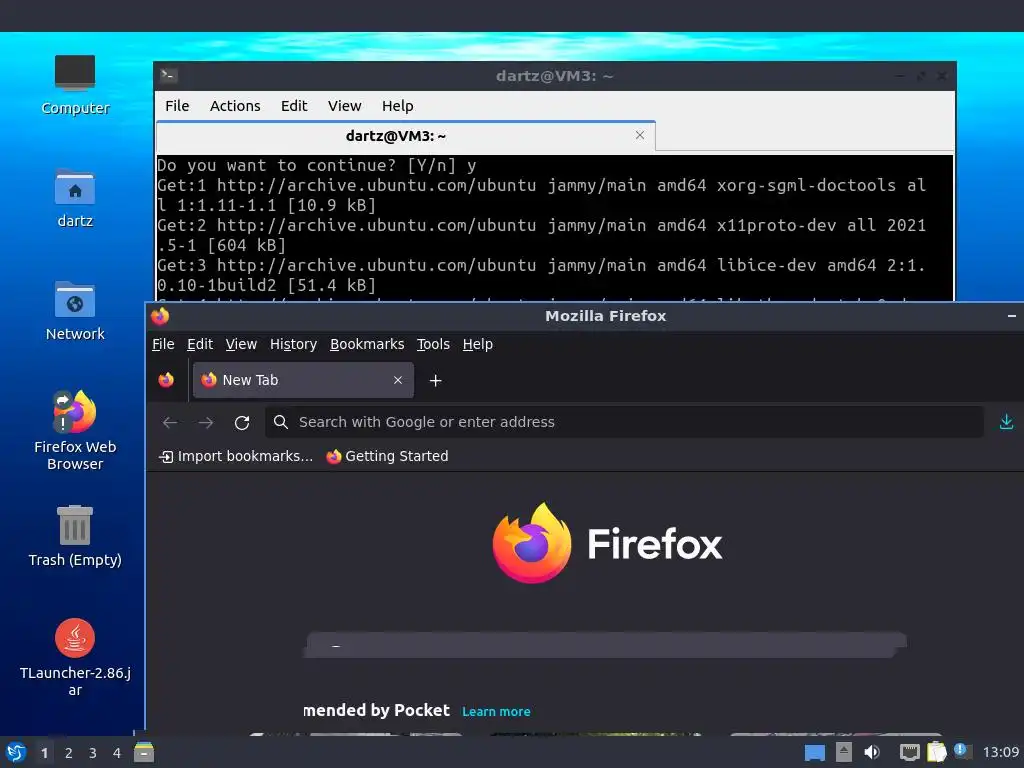This screenshot has width=1024, height=768.
Task: Select the New Tab tab in Firefox
Action: [303, 380]
